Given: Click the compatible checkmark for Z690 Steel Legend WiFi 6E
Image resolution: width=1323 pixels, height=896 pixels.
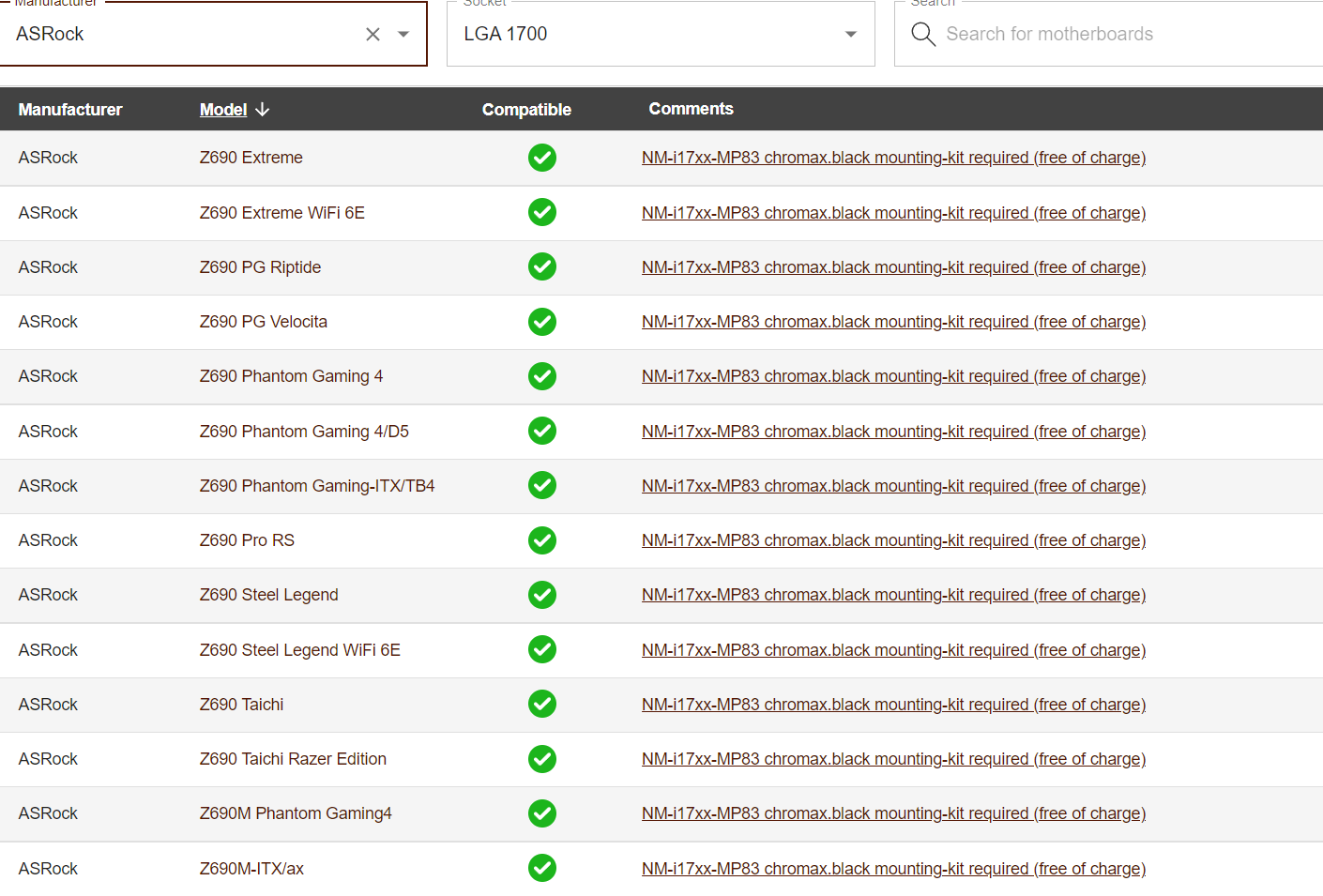Looking at the screenshot, I should 542,650.
